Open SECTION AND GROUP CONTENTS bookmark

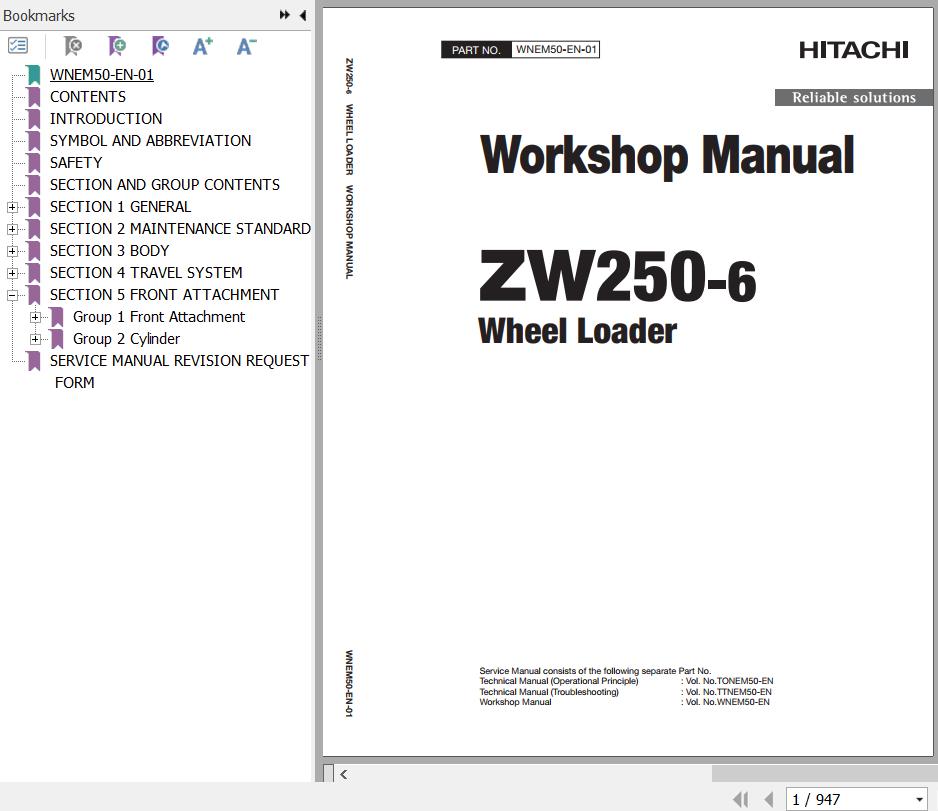click(x=165, y=185)
